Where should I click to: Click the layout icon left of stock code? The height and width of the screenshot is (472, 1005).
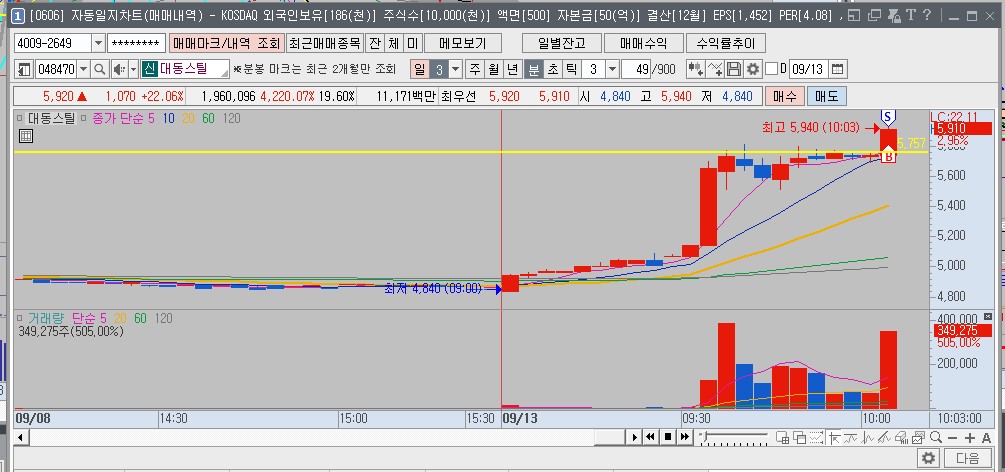click(x=24, y=69)
